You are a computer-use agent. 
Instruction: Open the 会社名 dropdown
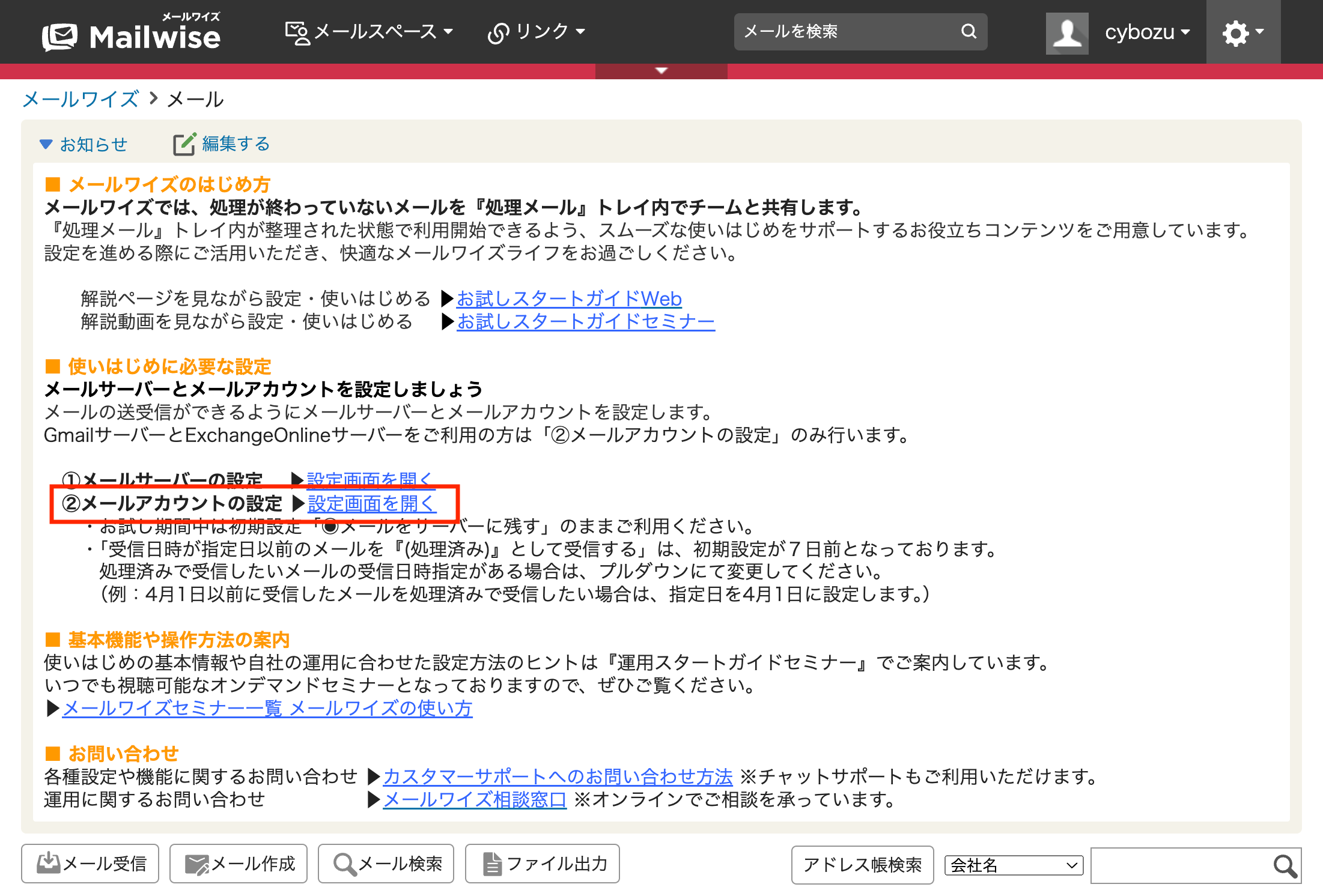pos(1014,865)
